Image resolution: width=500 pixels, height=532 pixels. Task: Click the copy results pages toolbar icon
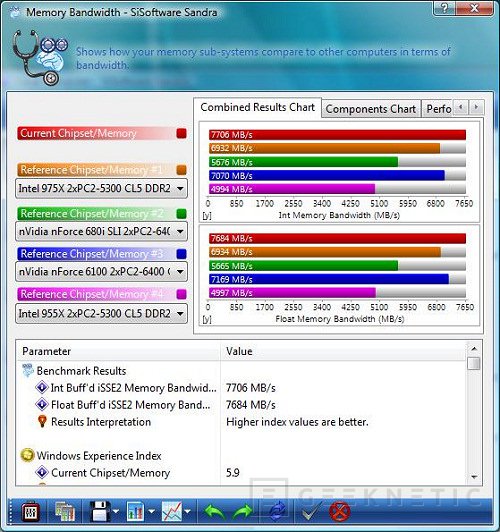(65, 512)
